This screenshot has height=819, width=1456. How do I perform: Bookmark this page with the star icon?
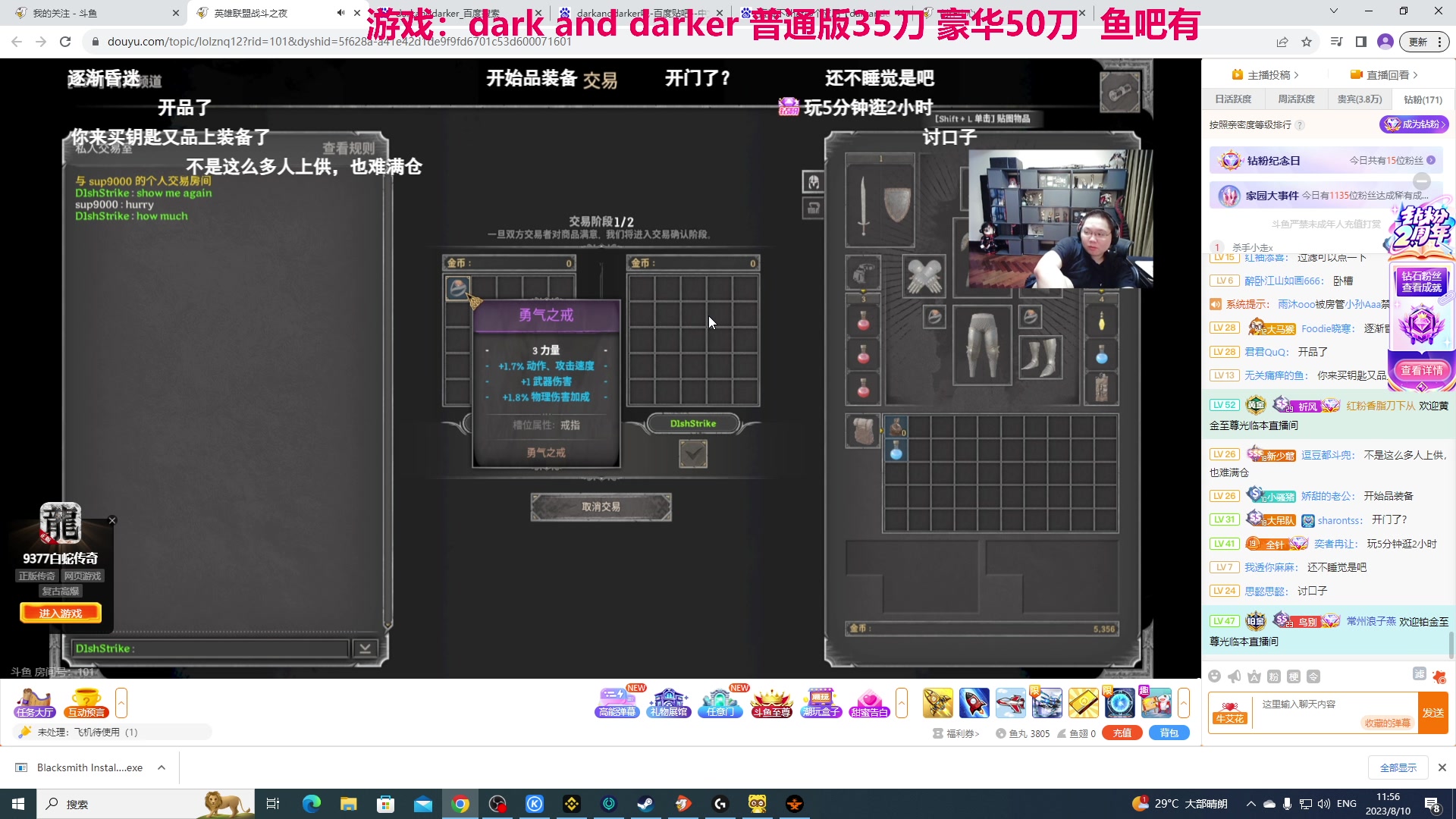(x=1307, y=42)
